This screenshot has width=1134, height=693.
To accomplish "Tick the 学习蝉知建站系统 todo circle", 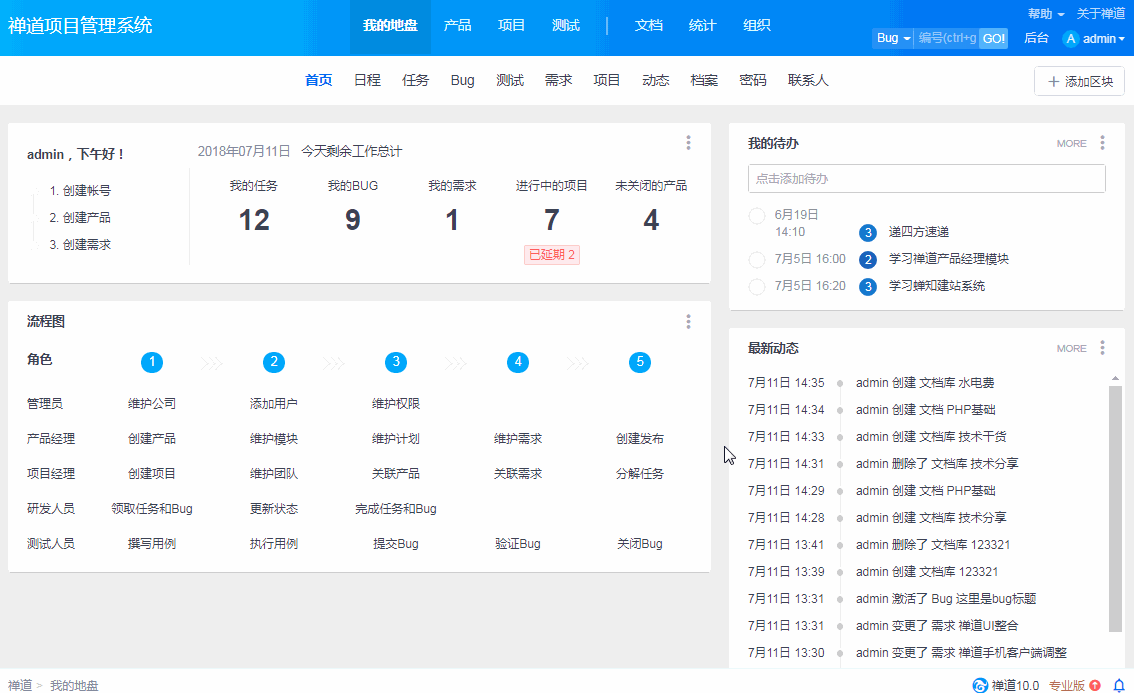I will [x=756, y=287].
